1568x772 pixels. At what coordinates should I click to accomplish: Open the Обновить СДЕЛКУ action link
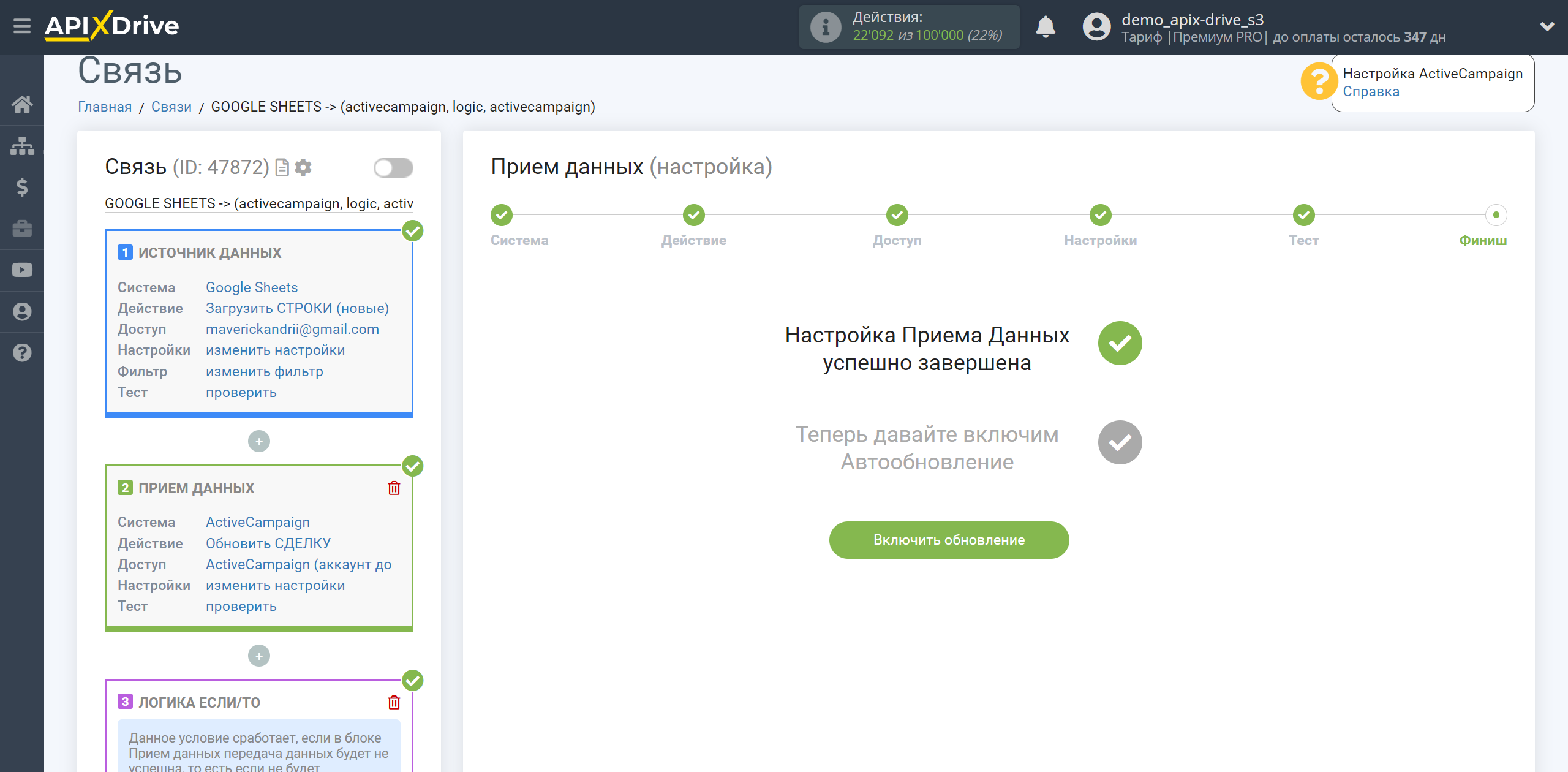pyautogui.click(x=268, y=543)
